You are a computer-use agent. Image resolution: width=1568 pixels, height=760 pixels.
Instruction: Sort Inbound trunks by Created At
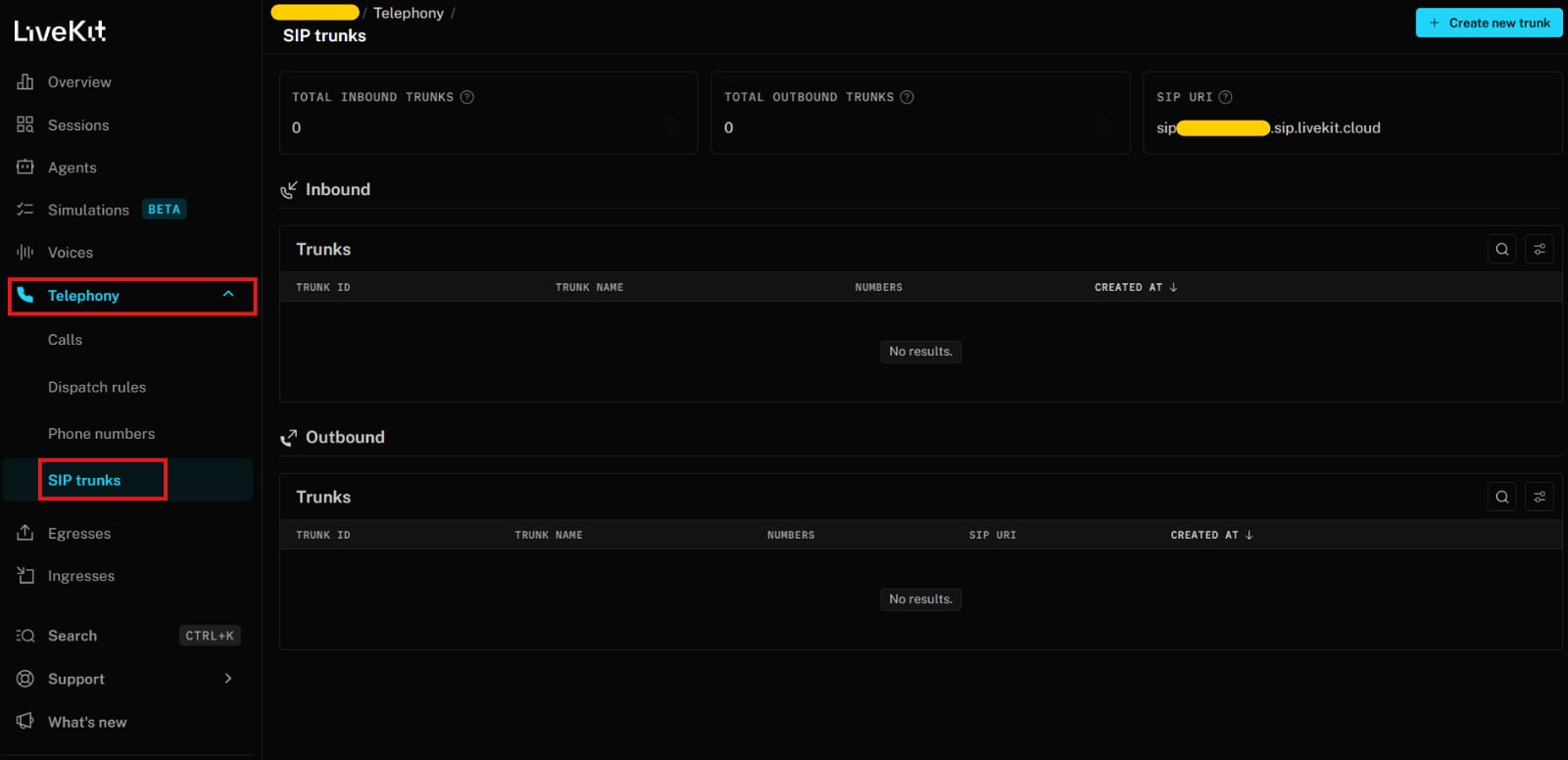point(1136,287)
